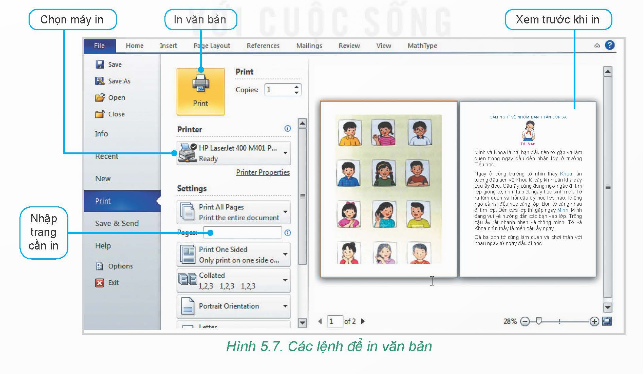Screen dimensions: 643x374
Task: Click the Printer Properties link
Action: [x=263, y=172]
